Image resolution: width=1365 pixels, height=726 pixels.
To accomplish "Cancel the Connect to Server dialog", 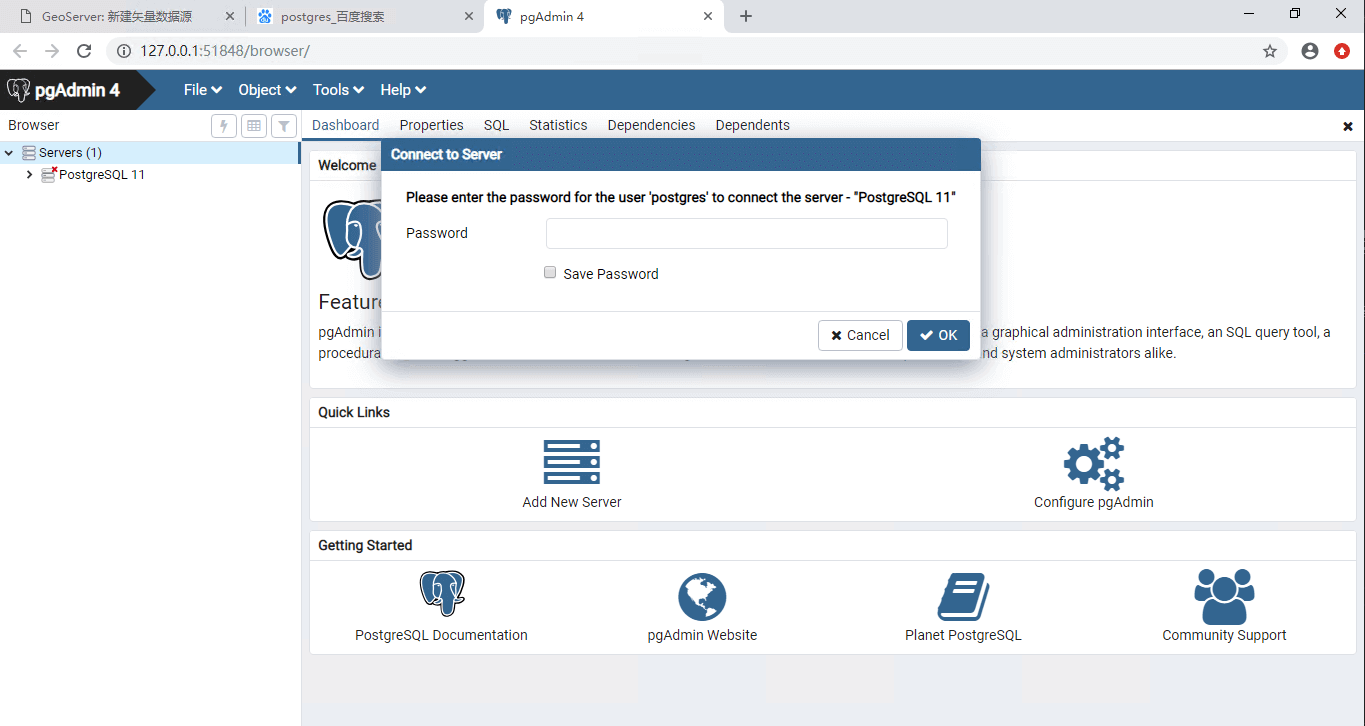I will click(860, 335).
